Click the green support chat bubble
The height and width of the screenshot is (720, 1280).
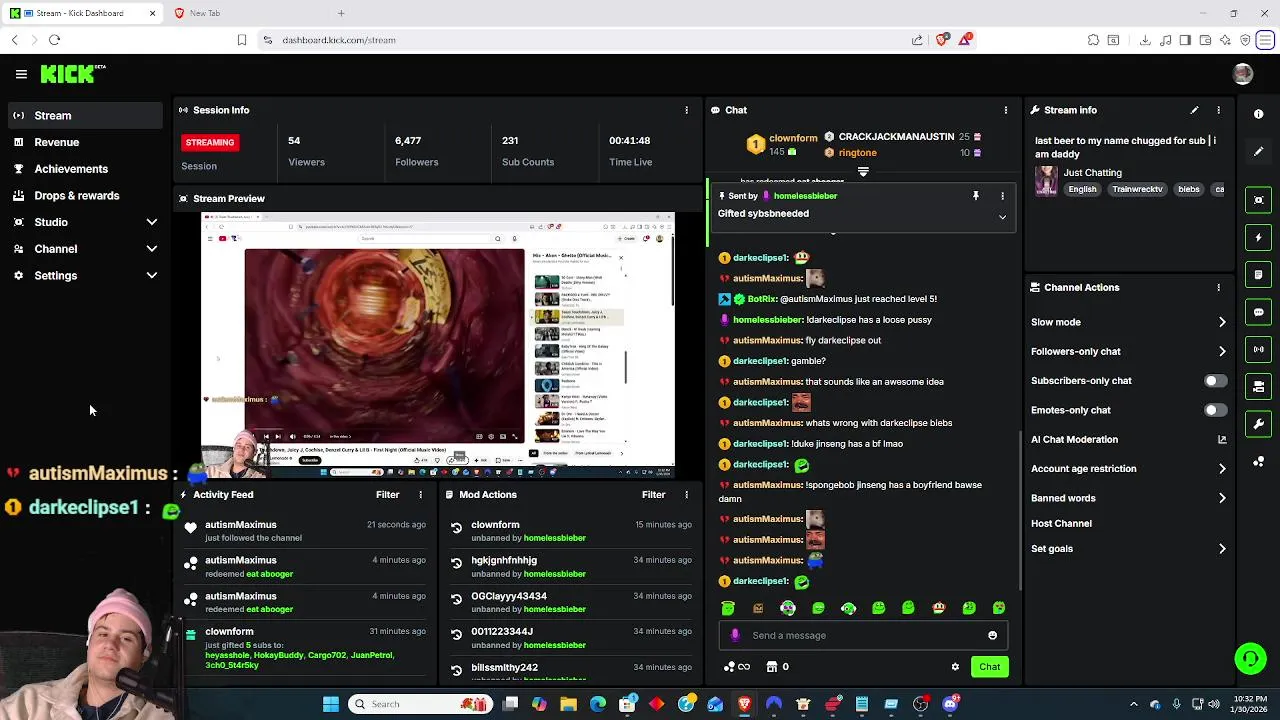tap(1250, 658)
